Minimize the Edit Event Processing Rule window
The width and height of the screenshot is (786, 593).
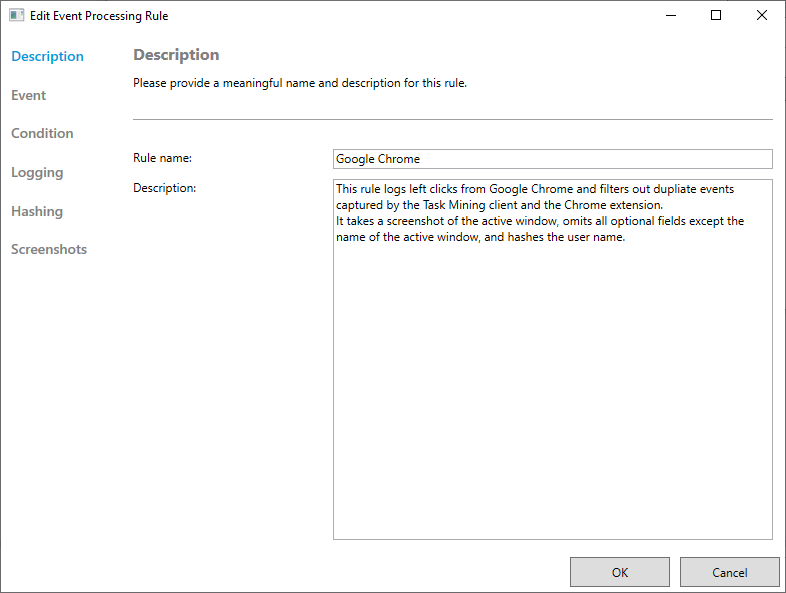[671, 15]
